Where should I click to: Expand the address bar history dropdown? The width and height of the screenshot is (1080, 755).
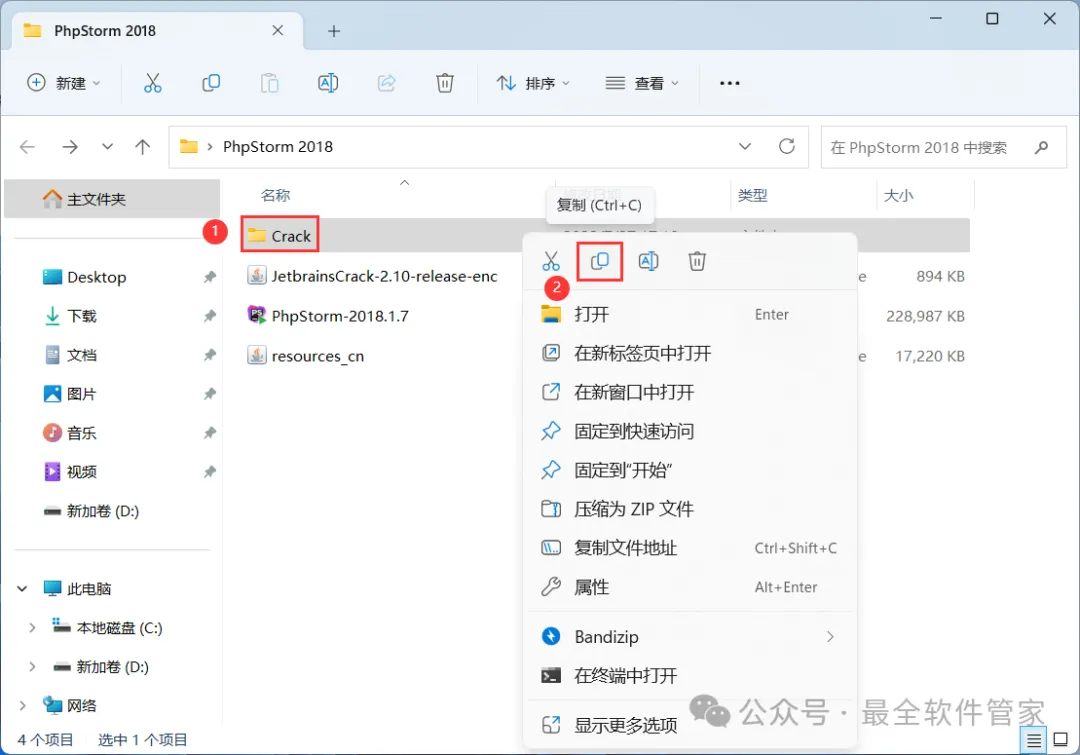coord(745,147)
